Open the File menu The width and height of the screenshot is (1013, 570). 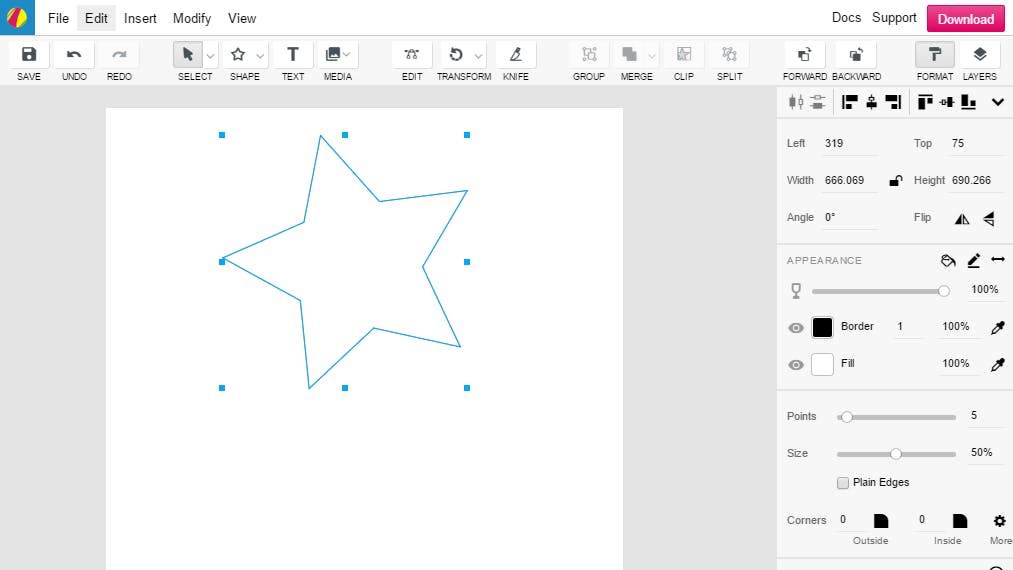click(58, 18)
